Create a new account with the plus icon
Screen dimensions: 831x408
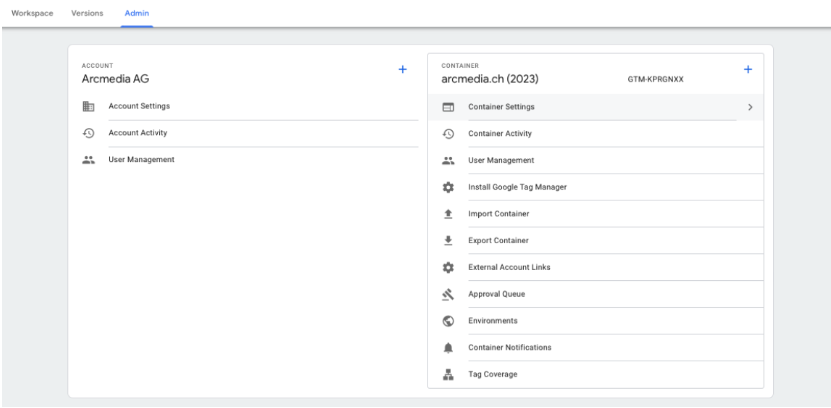click(403, 69)
